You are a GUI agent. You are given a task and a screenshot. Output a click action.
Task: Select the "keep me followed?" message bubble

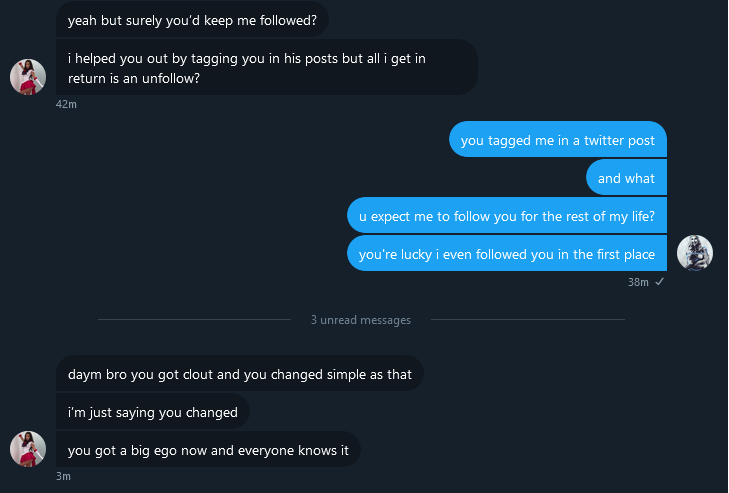click(192, 20)
